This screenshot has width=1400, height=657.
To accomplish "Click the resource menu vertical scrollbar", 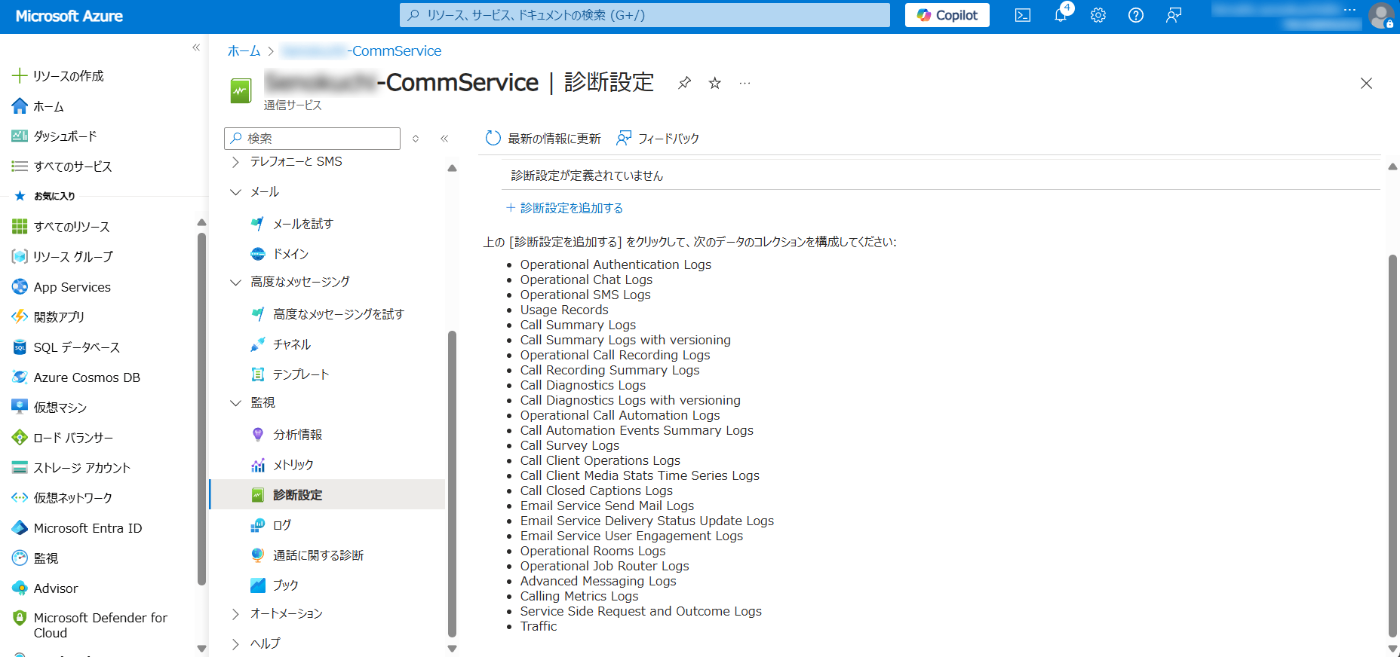I will tap(452, 483).
